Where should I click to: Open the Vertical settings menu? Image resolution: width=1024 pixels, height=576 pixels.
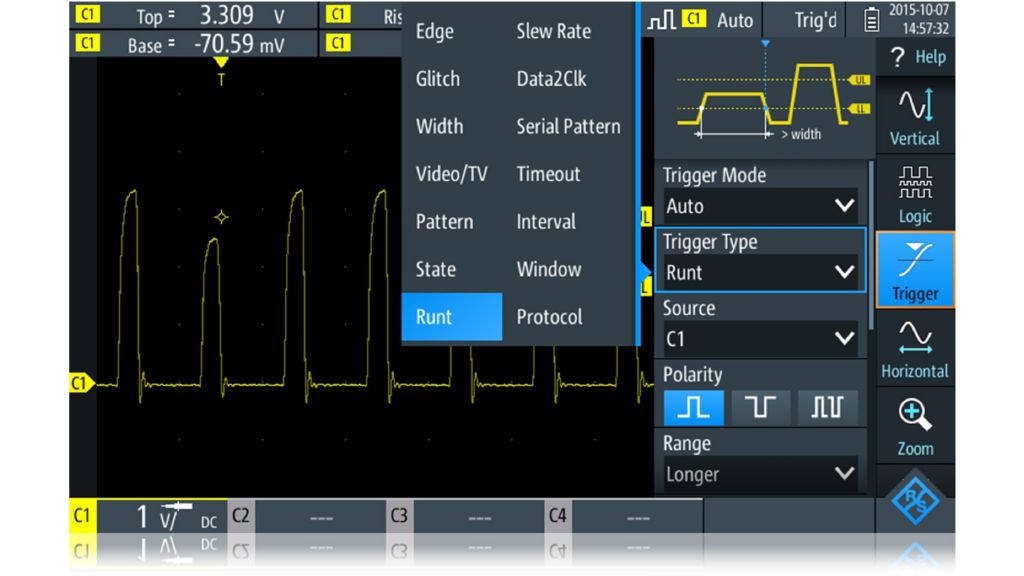(x=916, y=116)
